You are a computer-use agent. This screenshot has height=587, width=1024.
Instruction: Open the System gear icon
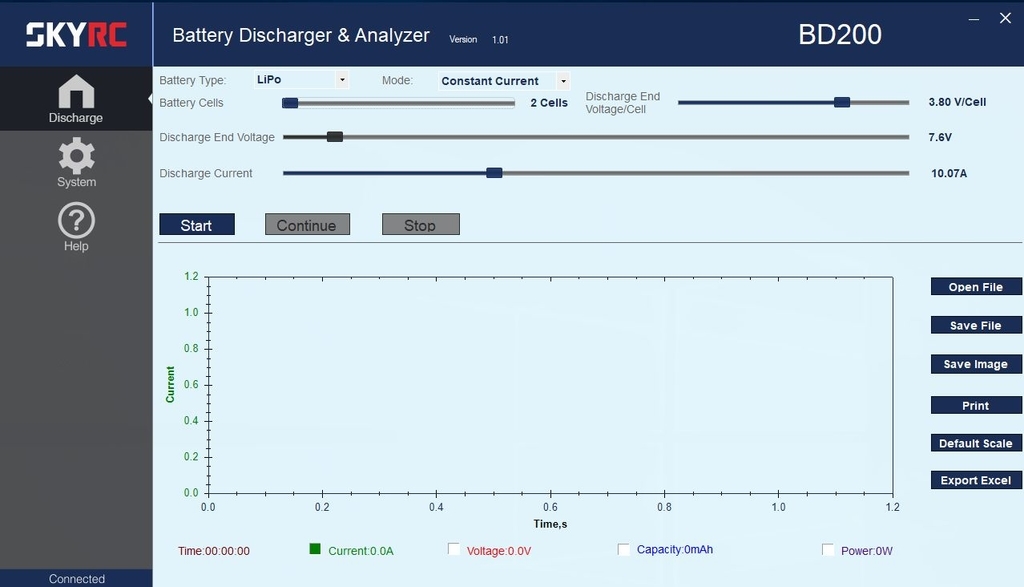coord(76,155)
